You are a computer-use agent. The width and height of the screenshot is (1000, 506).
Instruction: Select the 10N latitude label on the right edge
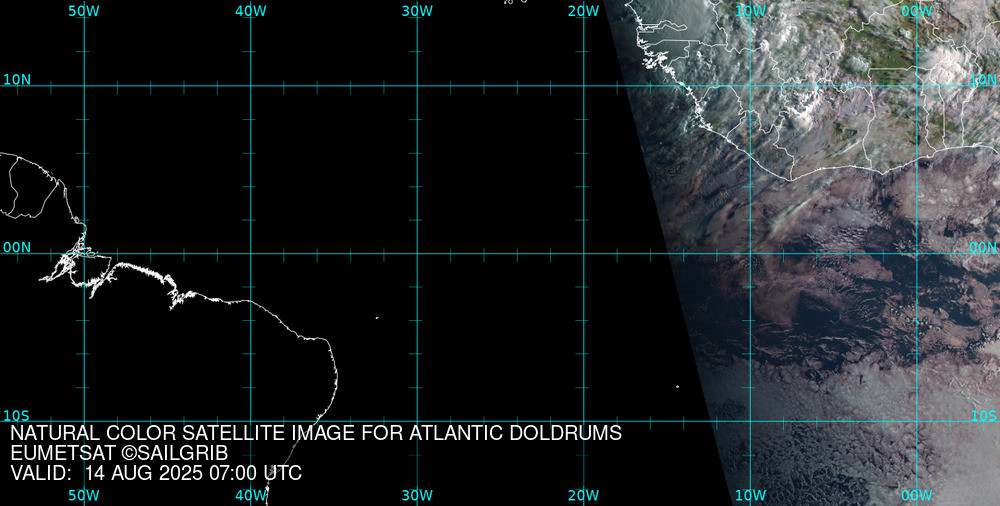[983, 80]
